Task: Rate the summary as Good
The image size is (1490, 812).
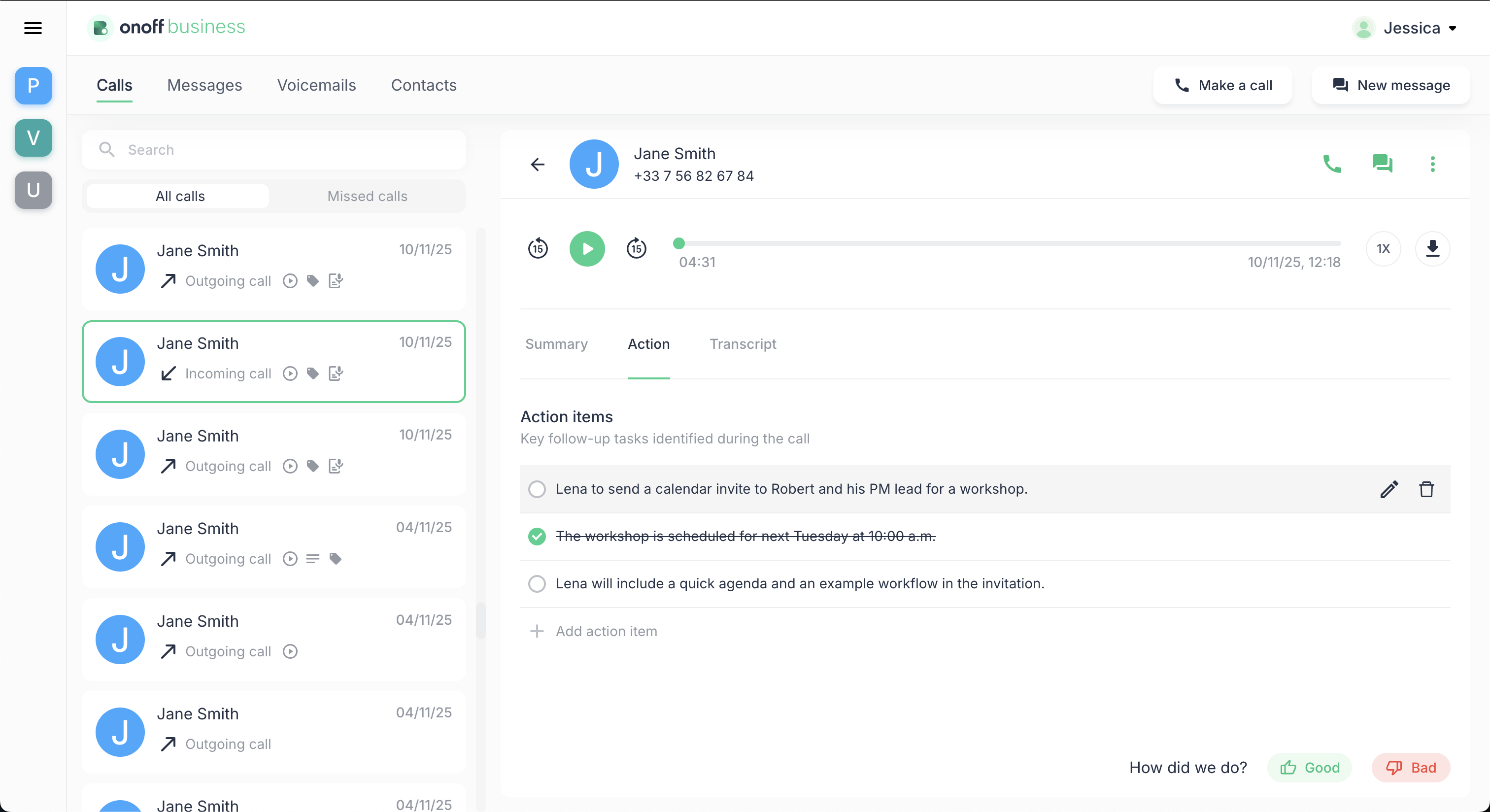Action: point(1310,768)
